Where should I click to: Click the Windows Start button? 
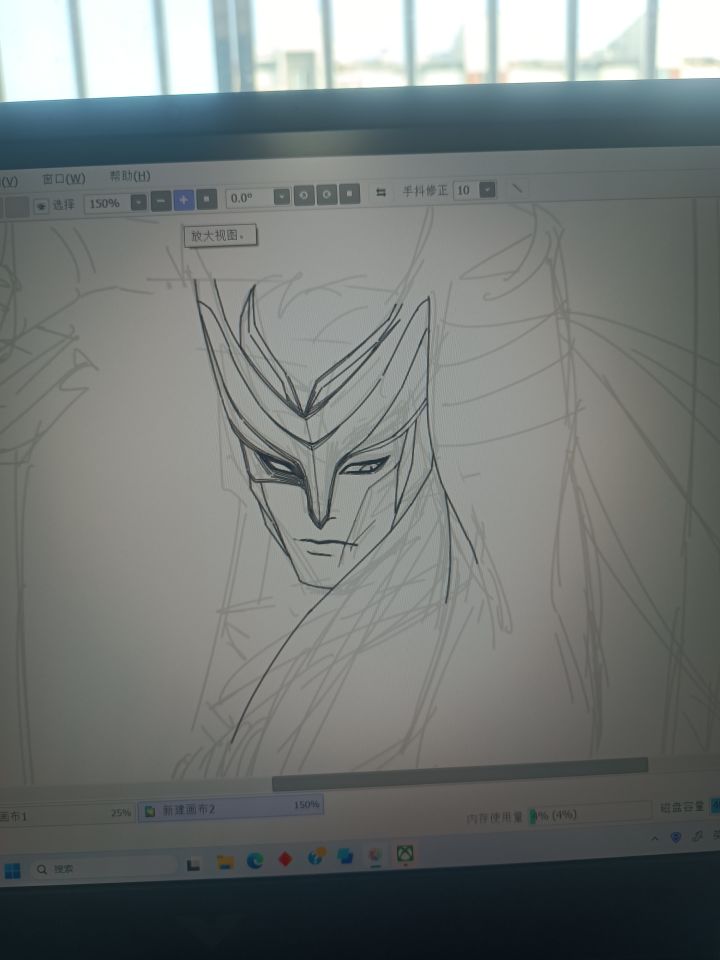(12, 870)
